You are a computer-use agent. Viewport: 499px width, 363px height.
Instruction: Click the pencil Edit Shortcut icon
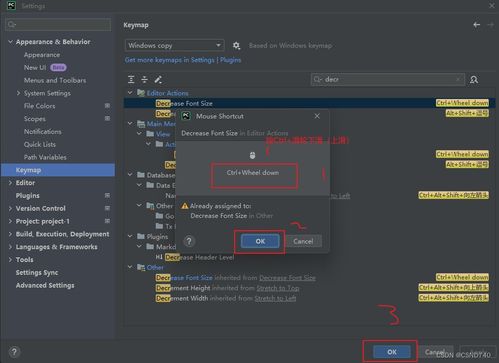pyautogui.click(x=158, y=79)
